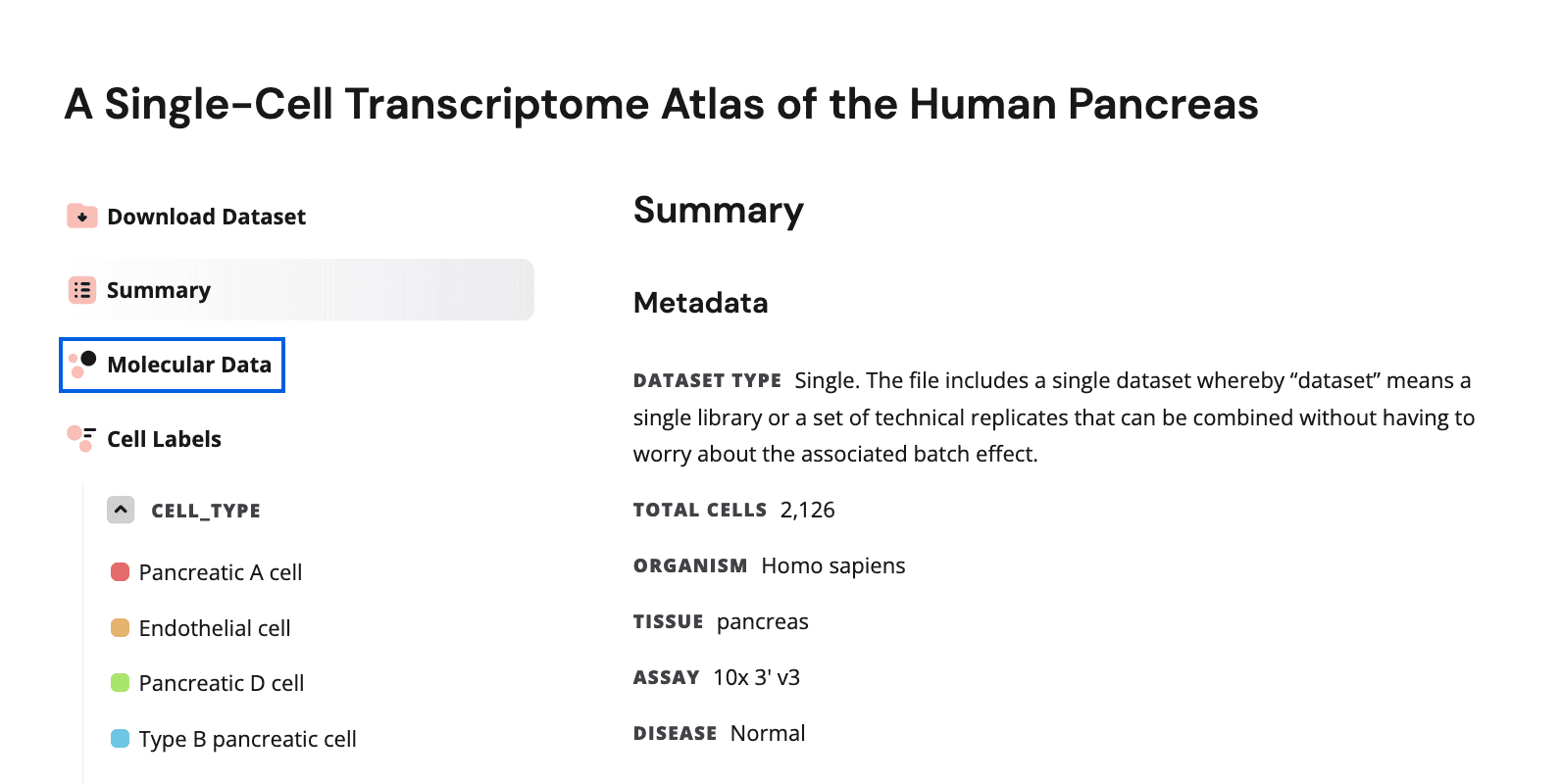Click the "Download Dataset" link

(206, 216)
